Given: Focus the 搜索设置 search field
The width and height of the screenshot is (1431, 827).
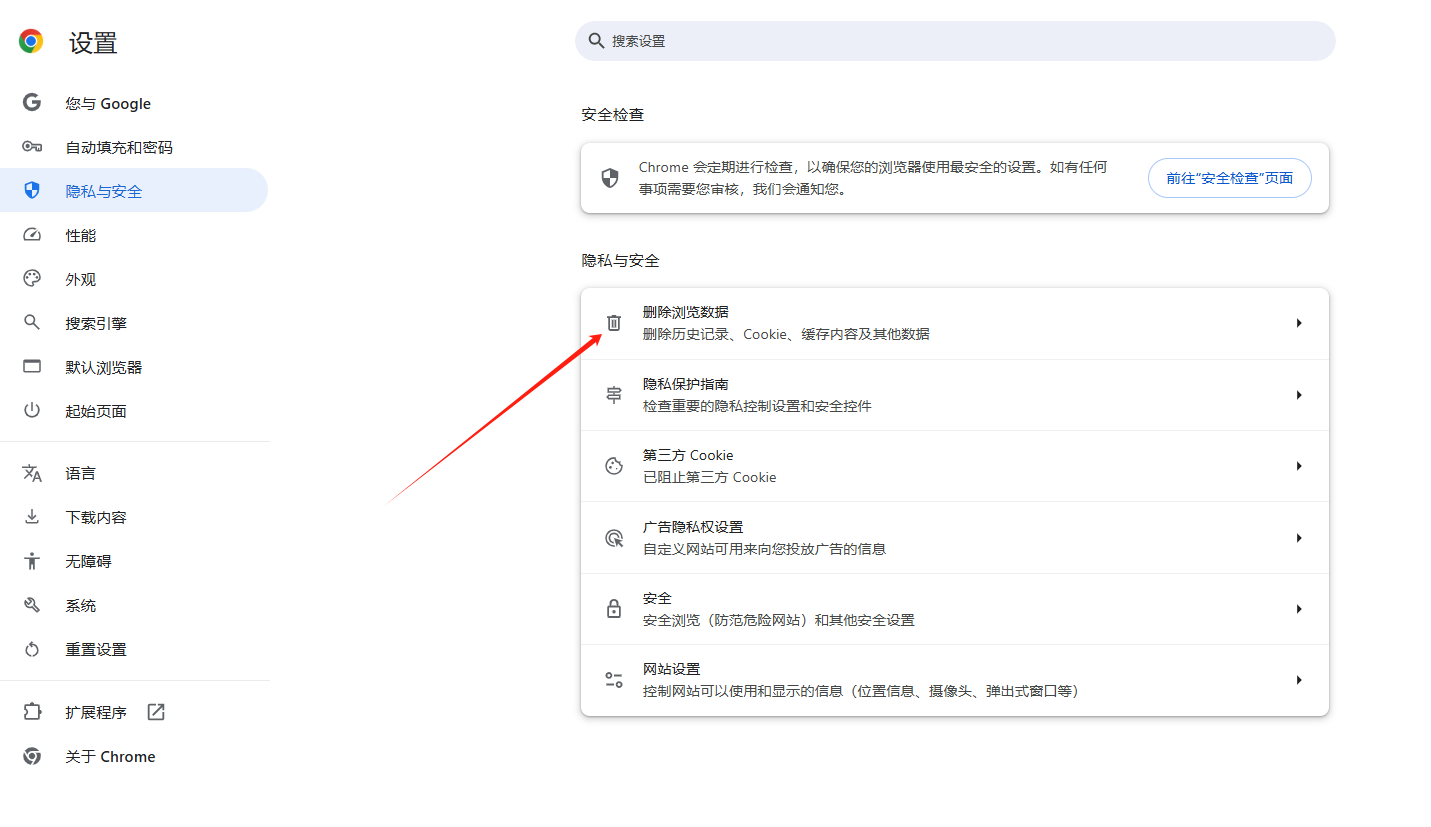Looking at the screenshot, I should tap(955, 41).
